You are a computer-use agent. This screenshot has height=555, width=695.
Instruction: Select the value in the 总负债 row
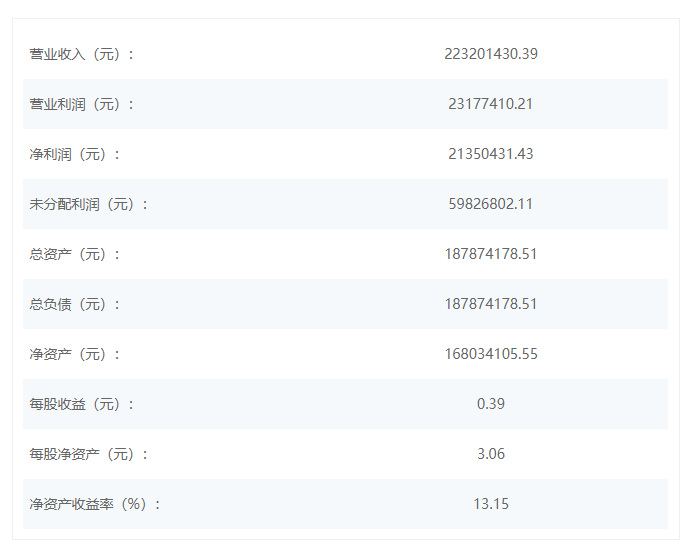491,304
